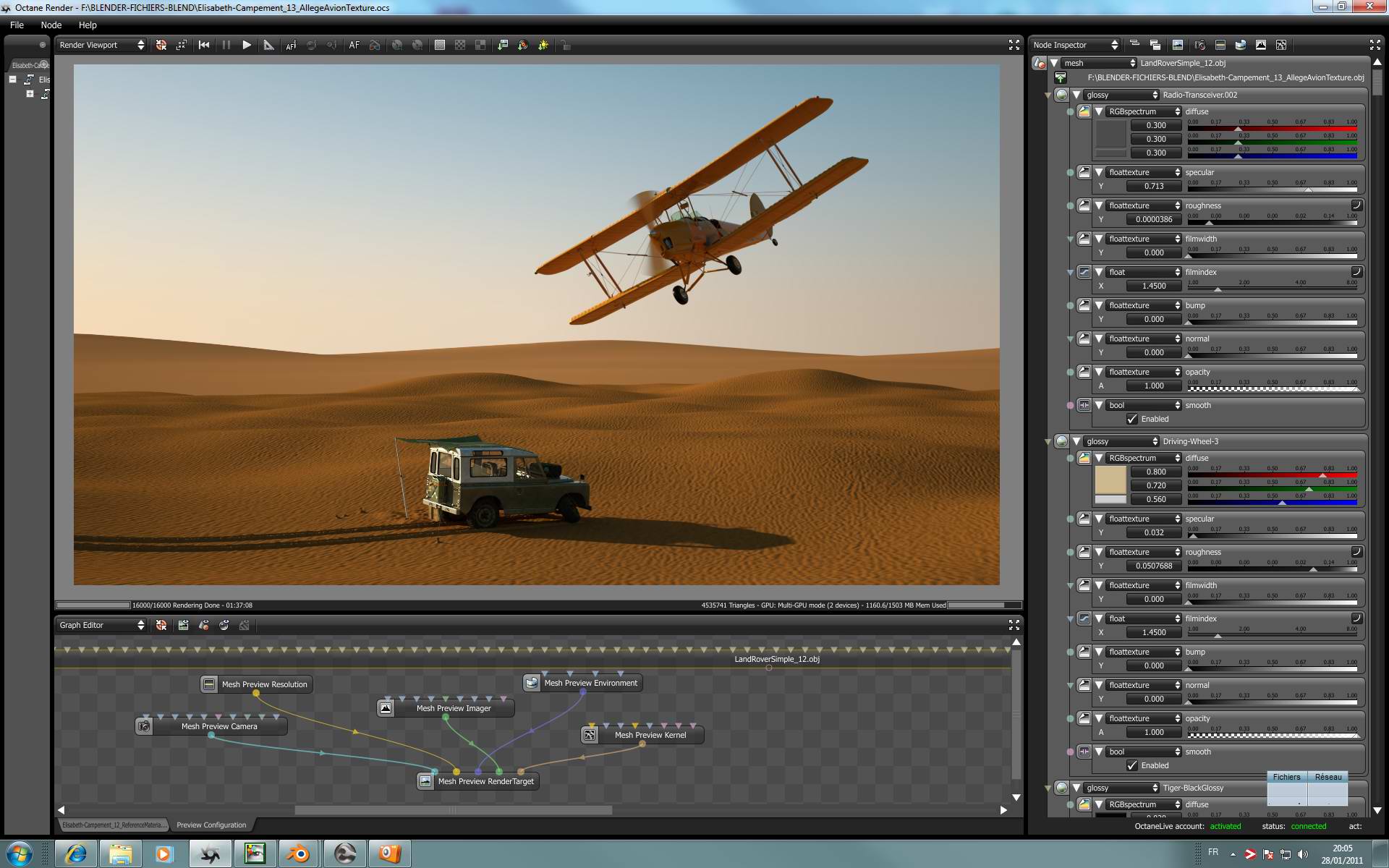The width and height of the screenshot is (1389, 868).
Task: Open the Graph Editor panel type dropdown
Action: click(x=101, y=625)
